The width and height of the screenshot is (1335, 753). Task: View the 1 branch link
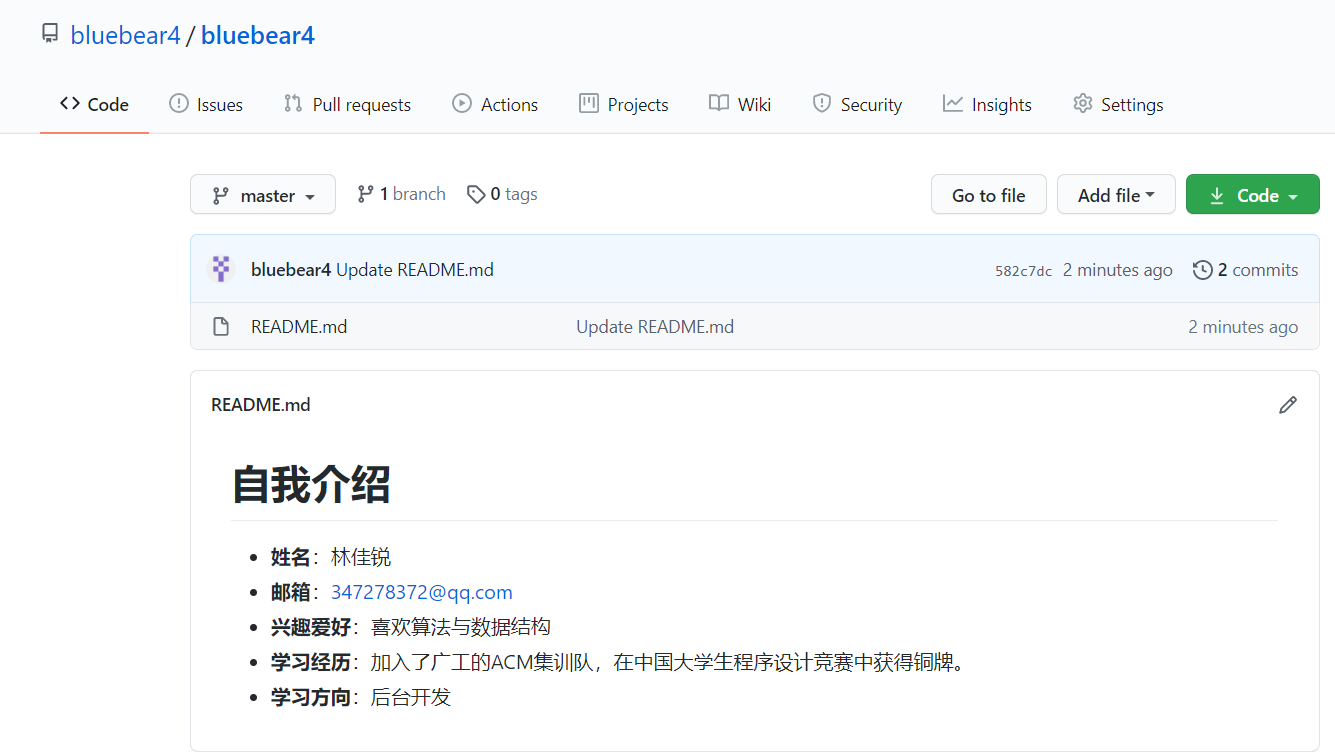tap(401, 194)
